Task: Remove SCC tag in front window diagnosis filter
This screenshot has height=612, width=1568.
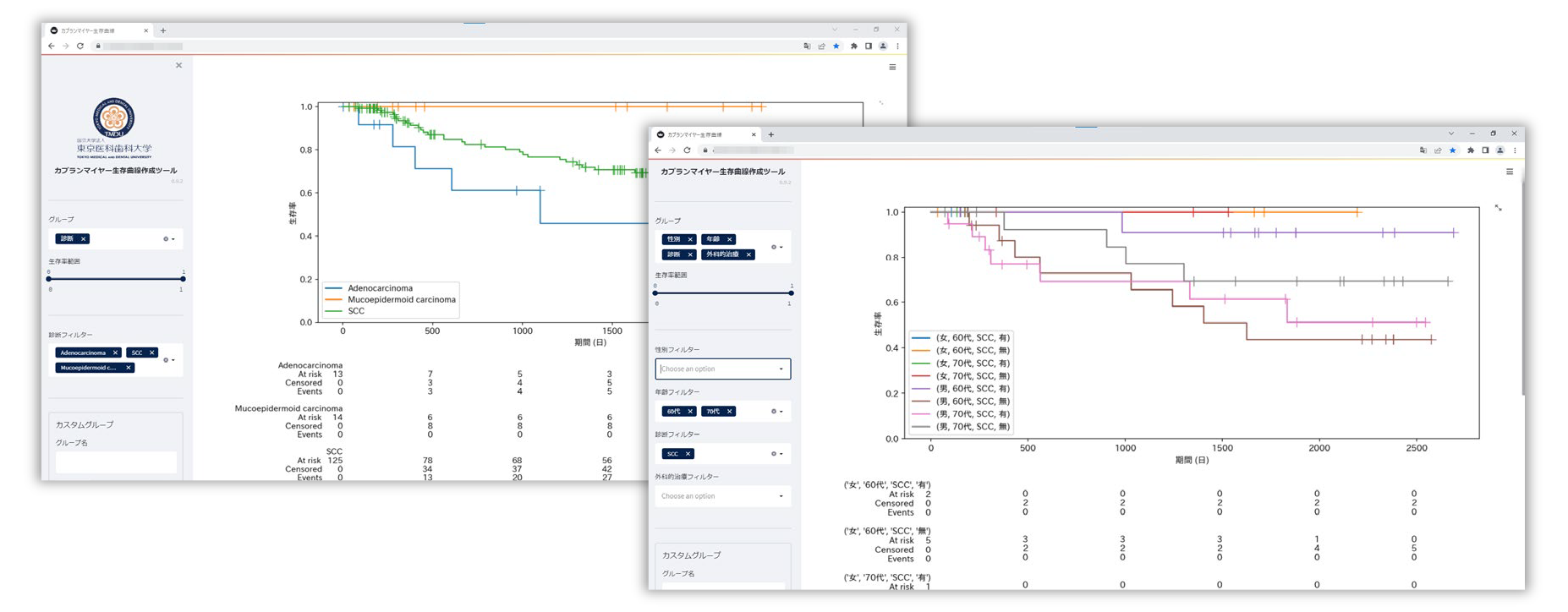Action: (688, 454)
